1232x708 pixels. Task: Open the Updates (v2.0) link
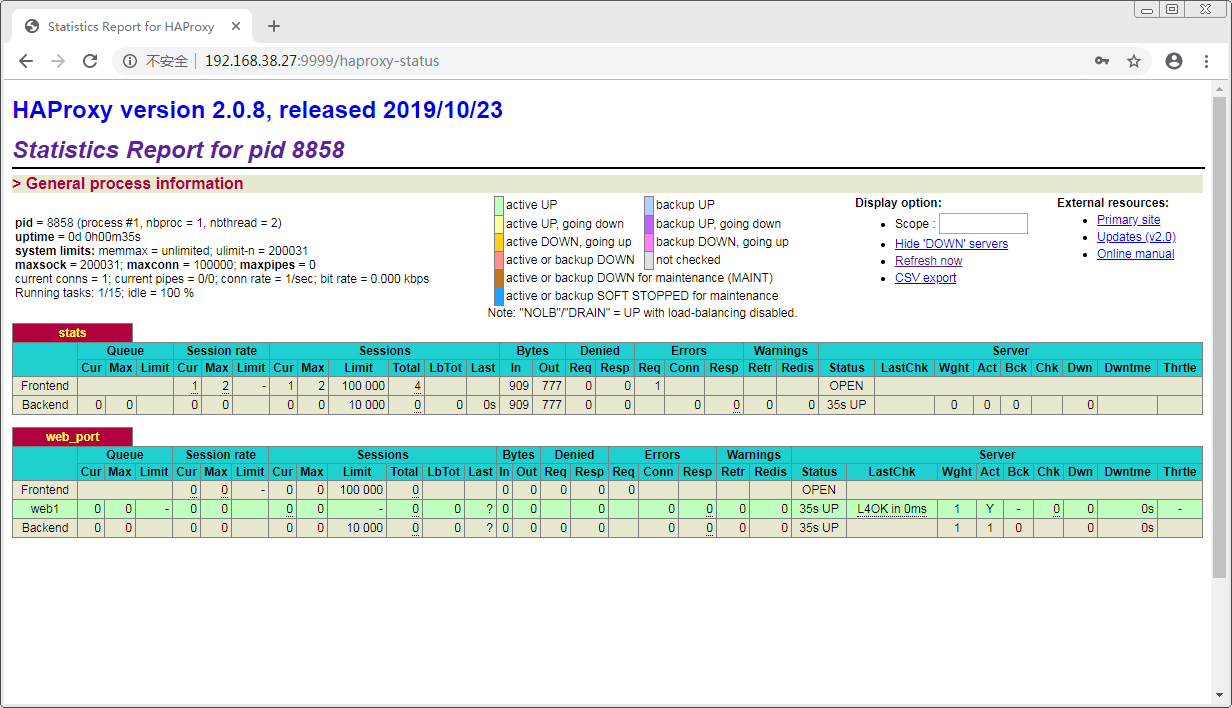point(1136,237)
